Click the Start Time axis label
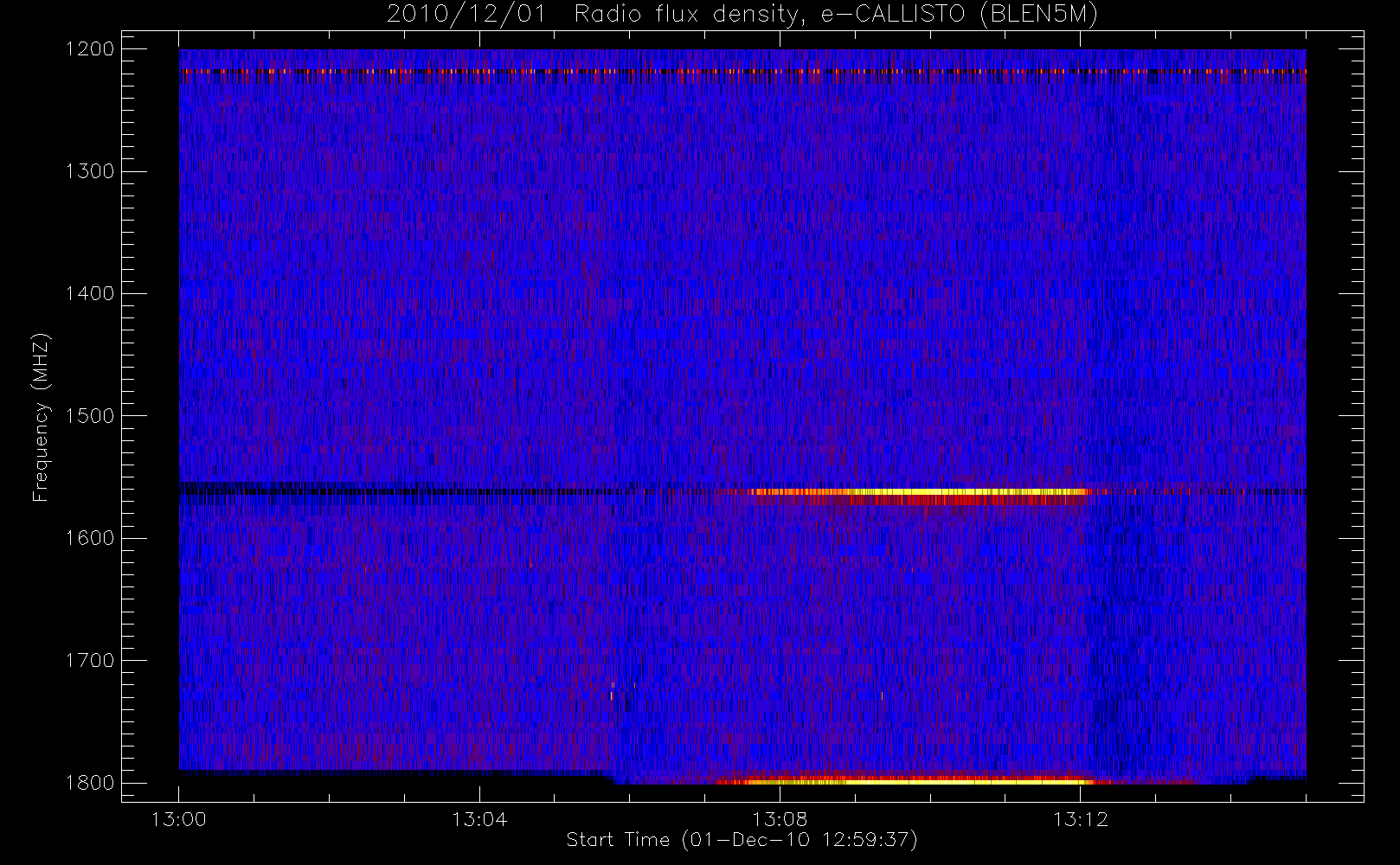 pyautogui.click(x=742, y=840)
